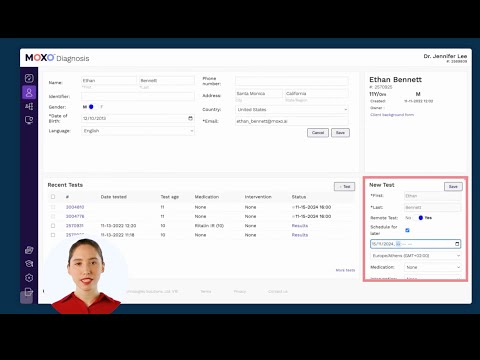Image resolution: width=480 pixels, height=360 pixels.
Task: Select the highlighted patients person icon
Action: coord(29,92)
